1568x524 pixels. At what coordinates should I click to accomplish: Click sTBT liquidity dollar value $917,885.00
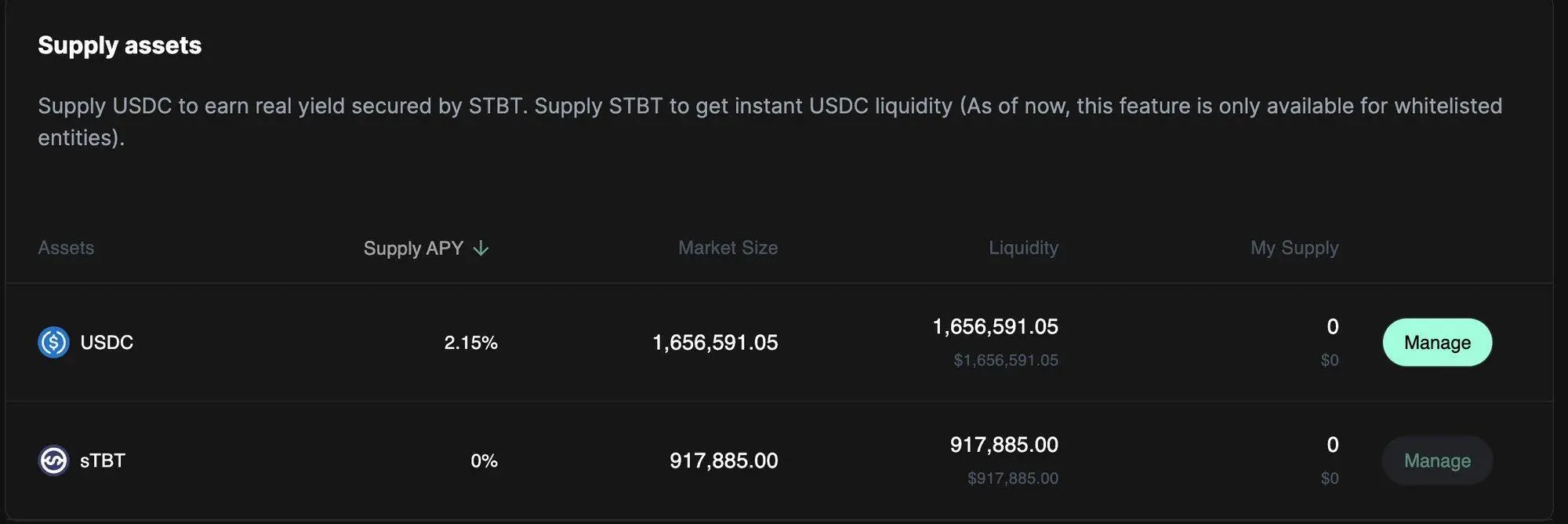click(1012, 479)
